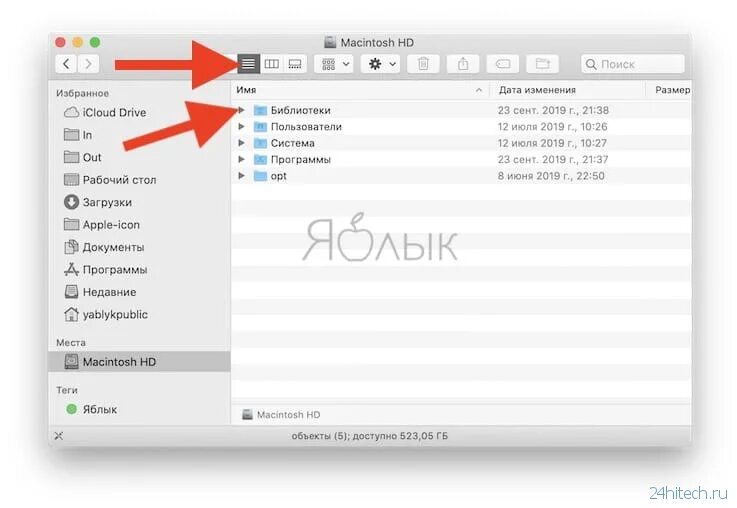Screen dimensions: 737x508
Task: Focus the Поиск search field
Action: coord(633,64)
